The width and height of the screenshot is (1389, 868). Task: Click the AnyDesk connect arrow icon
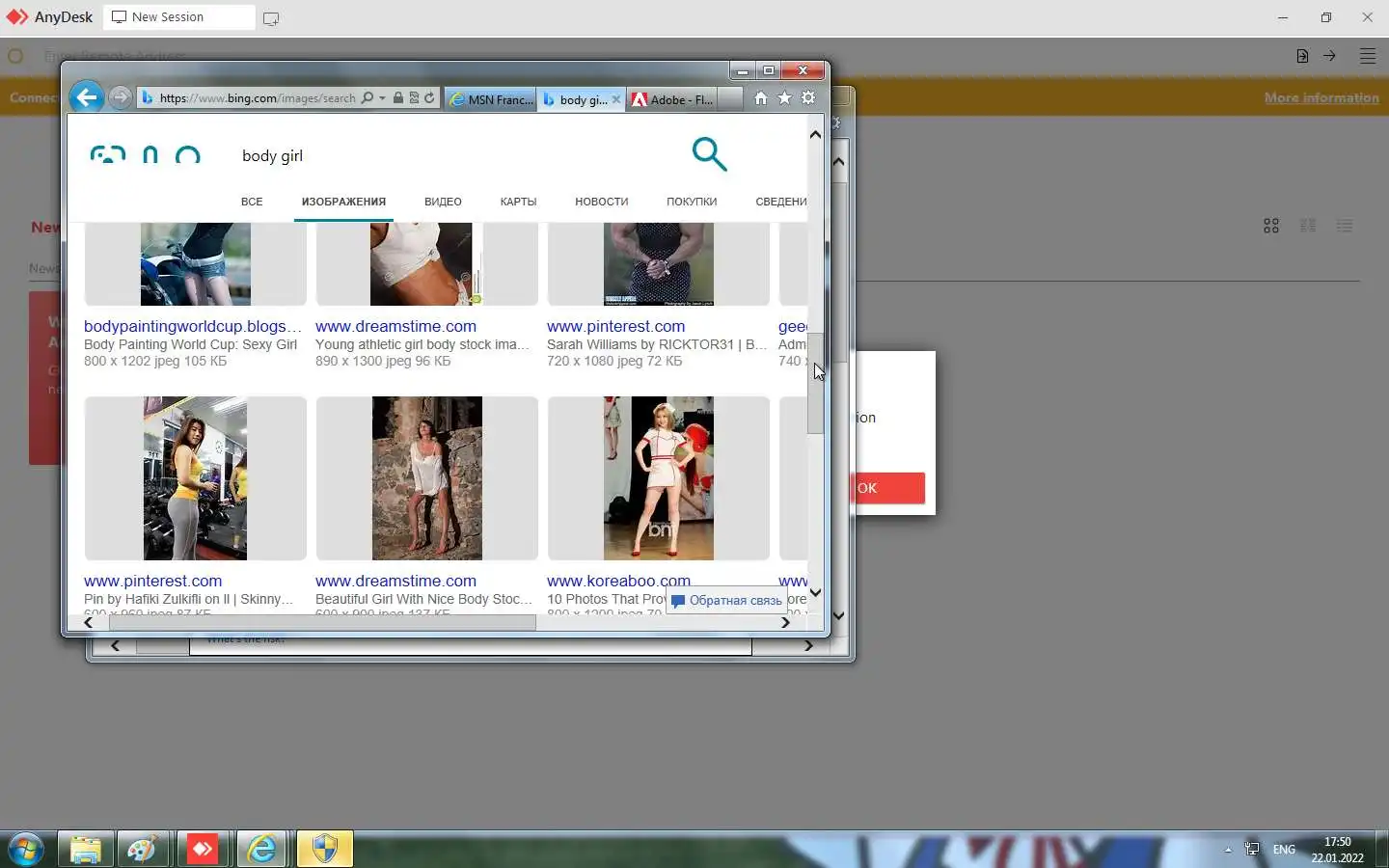[1329, 56]
